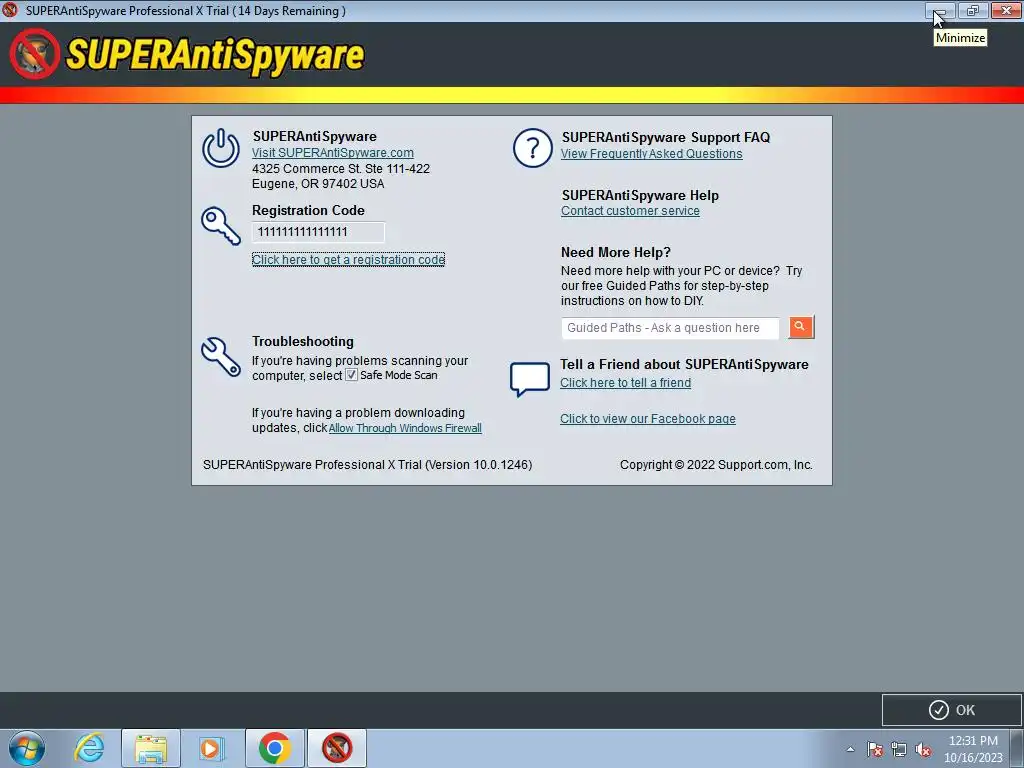Viewport: 1024px width, 768px height.
Task: Click 'Copyright © 2022 Support.com, Inc.' text
Action: point(716,465)
